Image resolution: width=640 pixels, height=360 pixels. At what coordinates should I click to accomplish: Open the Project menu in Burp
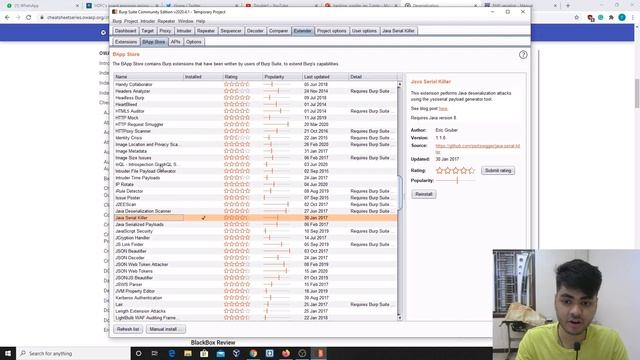pyautogui.click(x=131, y=21)
